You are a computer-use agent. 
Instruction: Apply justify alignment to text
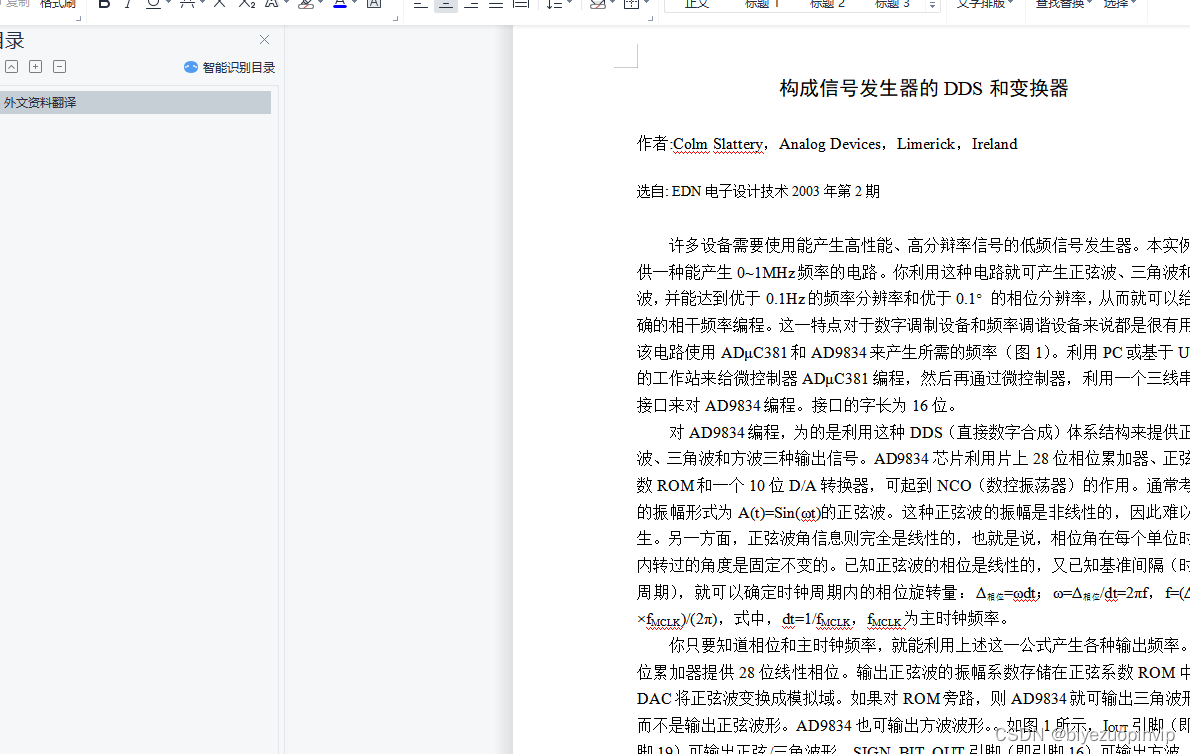[496, 5]
